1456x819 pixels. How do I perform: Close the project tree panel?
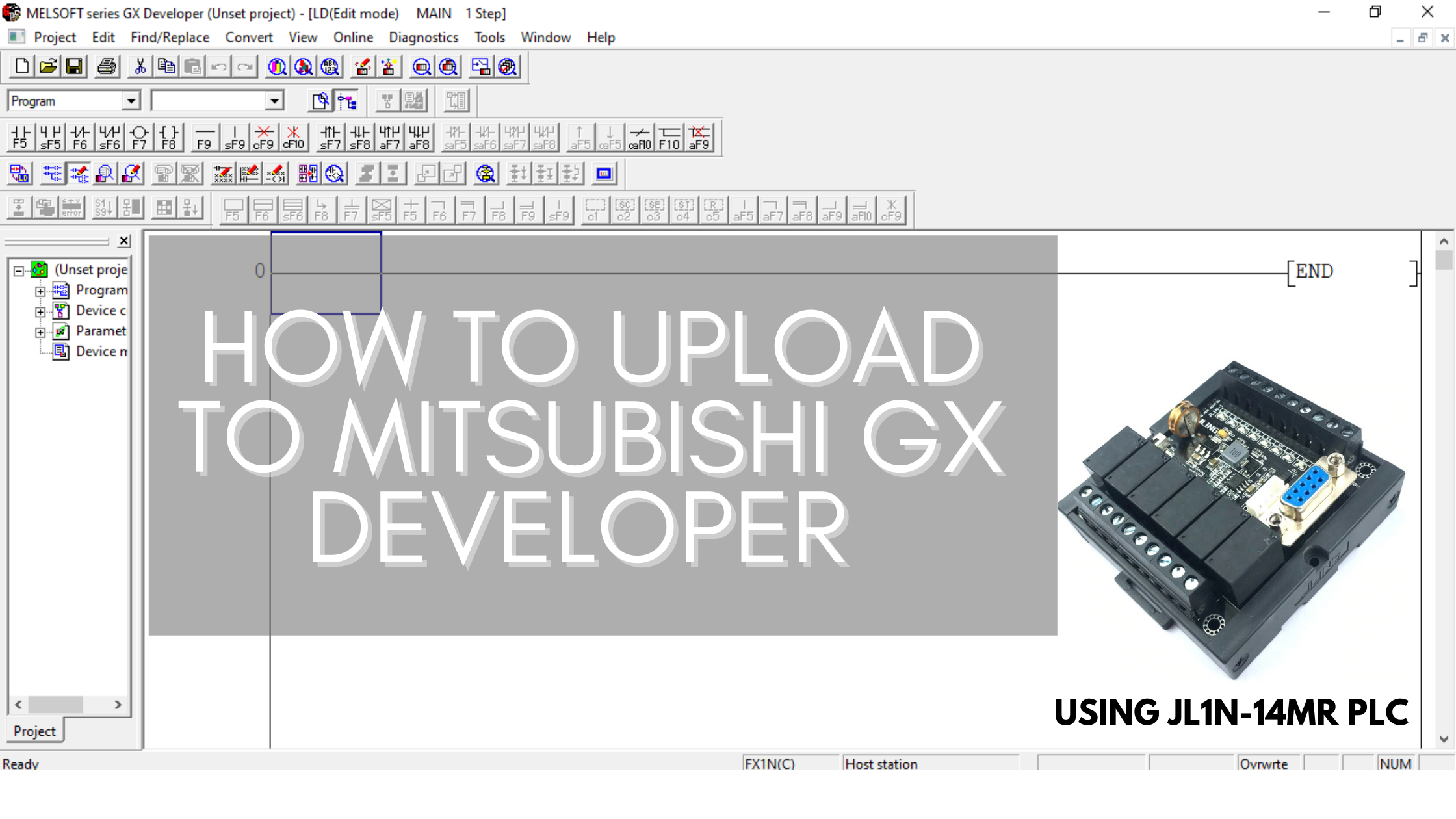click(123, 240)
